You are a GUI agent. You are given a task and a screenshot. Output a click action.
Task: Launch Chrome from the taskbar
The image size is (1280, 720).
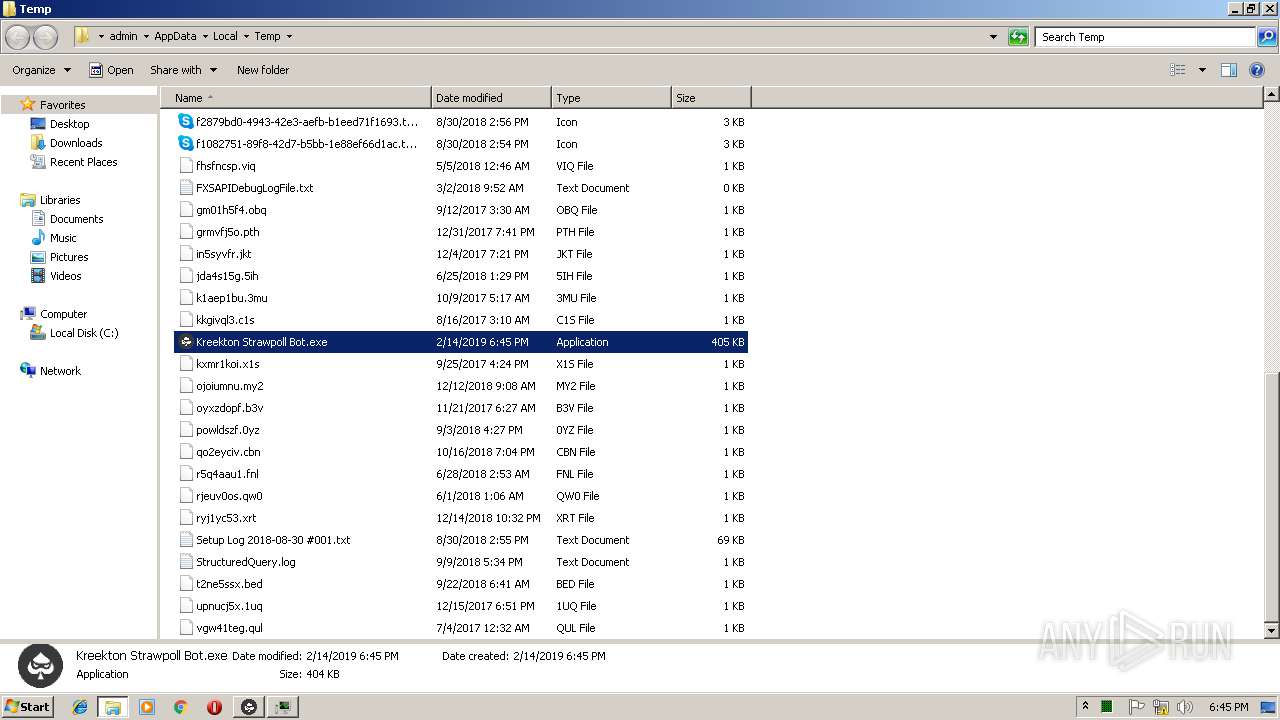[180, 707]
